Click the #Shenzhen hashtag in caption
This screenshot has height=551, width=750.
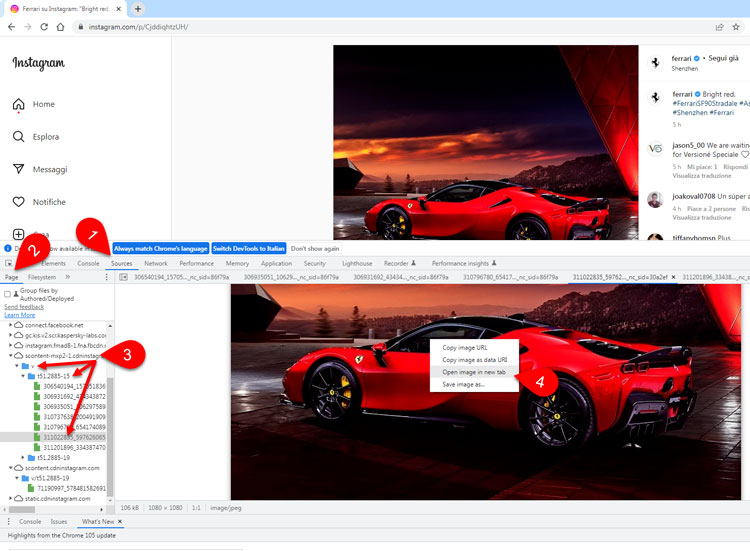click(690, 112)
